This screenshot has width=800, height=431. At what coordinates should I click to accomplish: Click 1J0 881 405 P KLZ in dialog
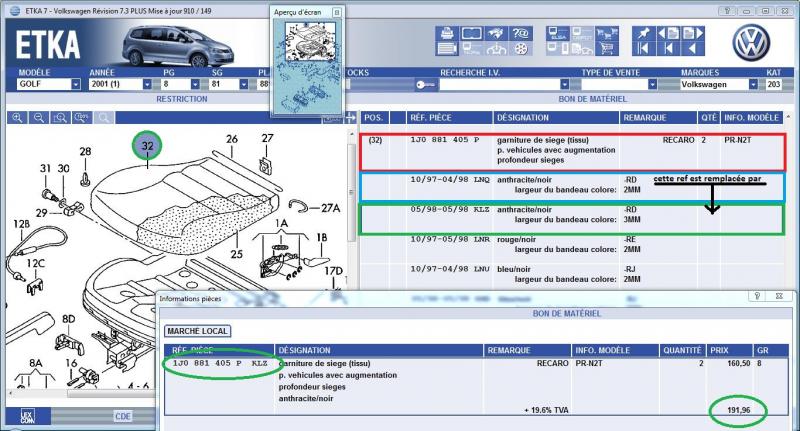click(220, 364)
